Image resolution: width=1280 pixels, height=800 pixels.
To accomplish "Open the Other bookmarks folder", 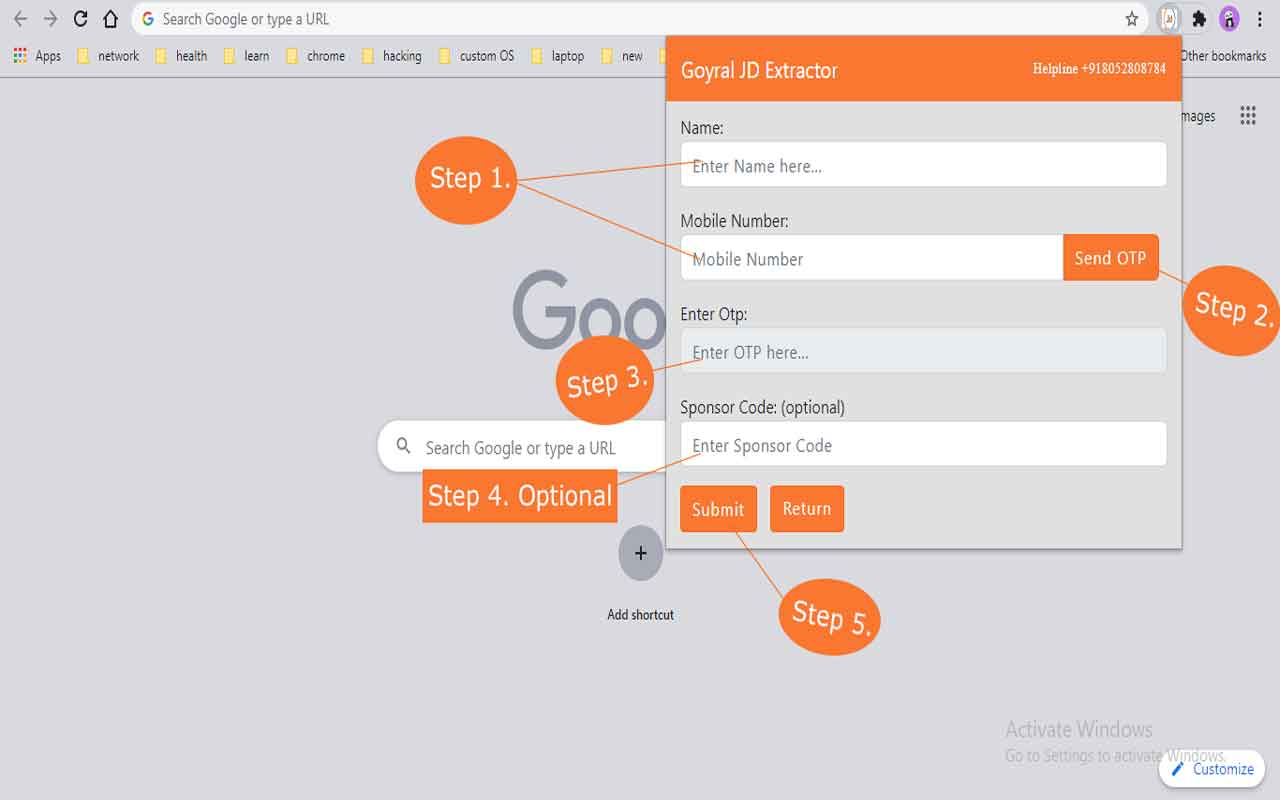I will click(1224, 56).
